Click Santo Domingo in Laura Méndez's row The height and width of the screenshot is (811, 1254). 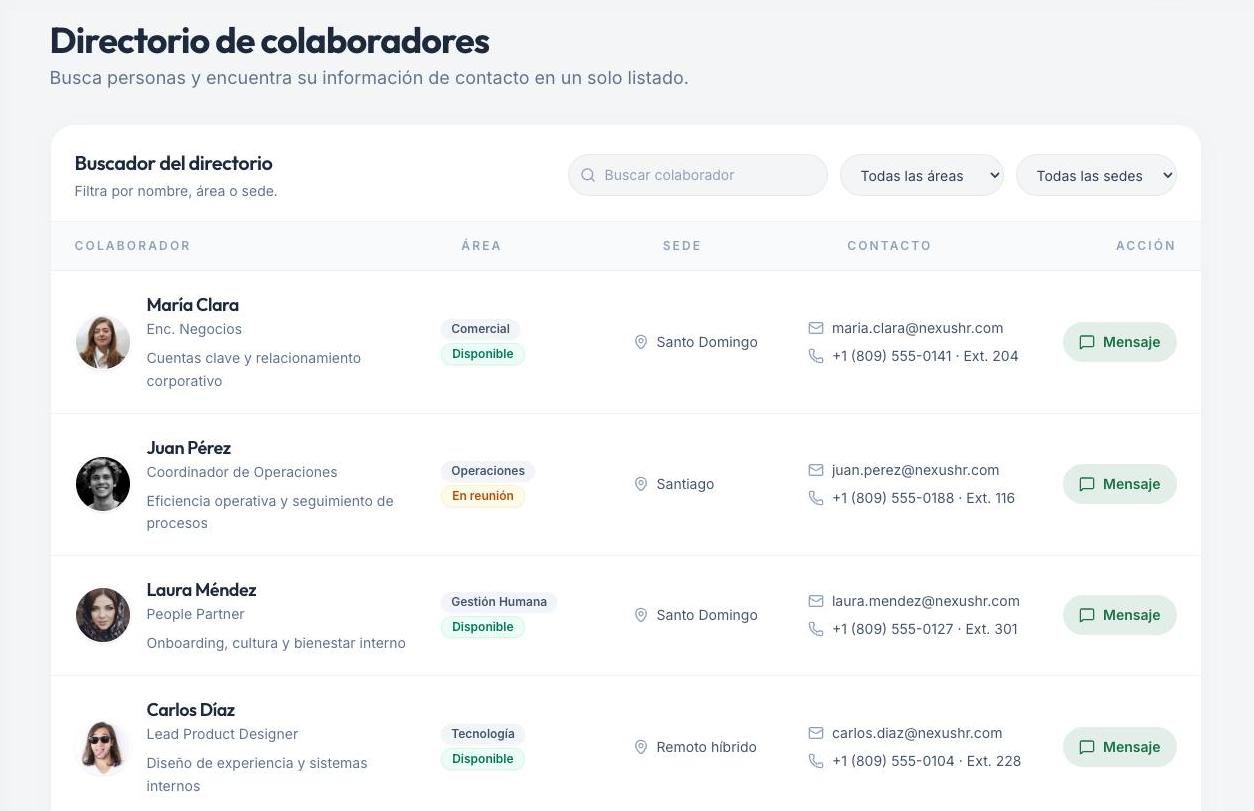point(707,615)
